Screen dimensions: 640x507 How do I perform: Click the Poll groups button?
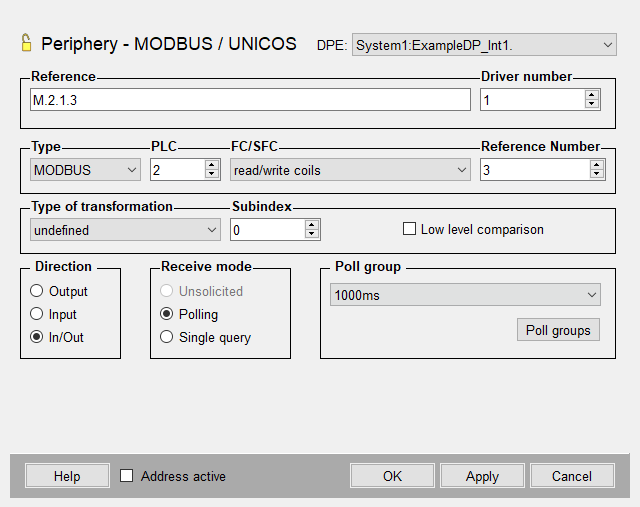tap(558, 330)
